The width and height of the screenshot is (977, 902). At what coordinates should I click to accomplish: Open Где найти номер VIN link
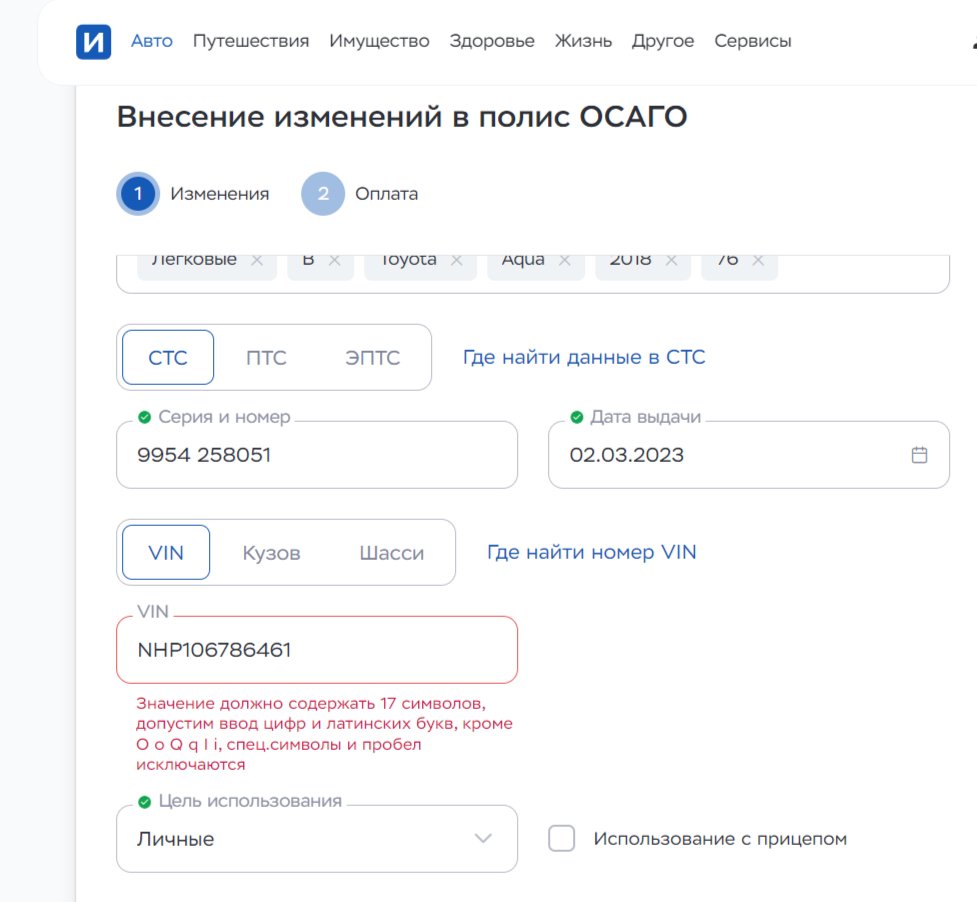coord(591,552)
